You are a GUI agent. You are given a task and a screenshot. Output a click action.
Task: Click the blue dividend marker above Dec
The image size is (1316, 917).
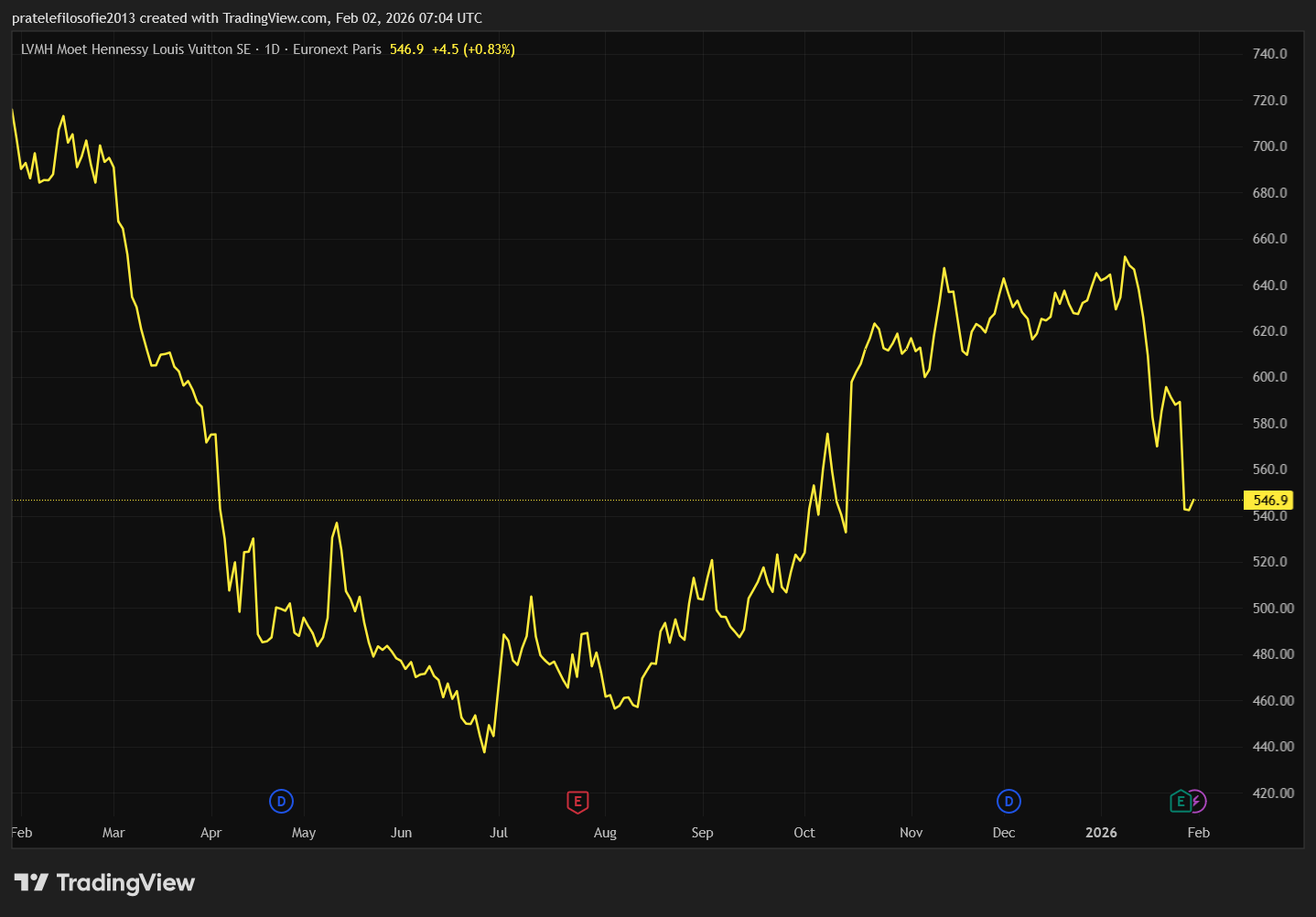click(x=1009, y=802)
